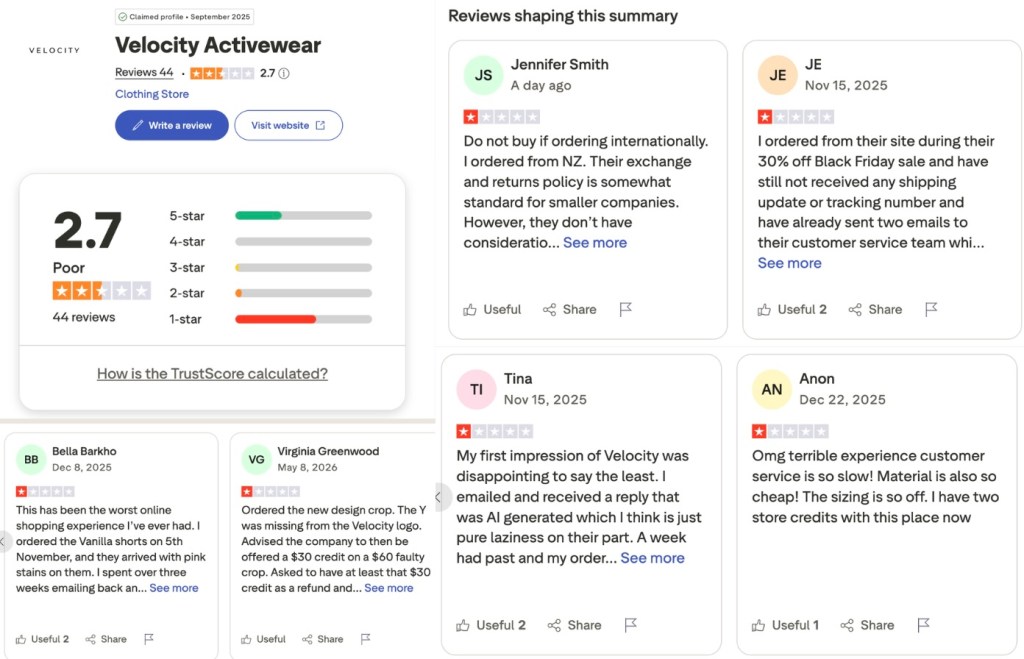This screenshot has width=1024, height=659.
Task: Select the 2-star rating row
Action: point(270,293)
